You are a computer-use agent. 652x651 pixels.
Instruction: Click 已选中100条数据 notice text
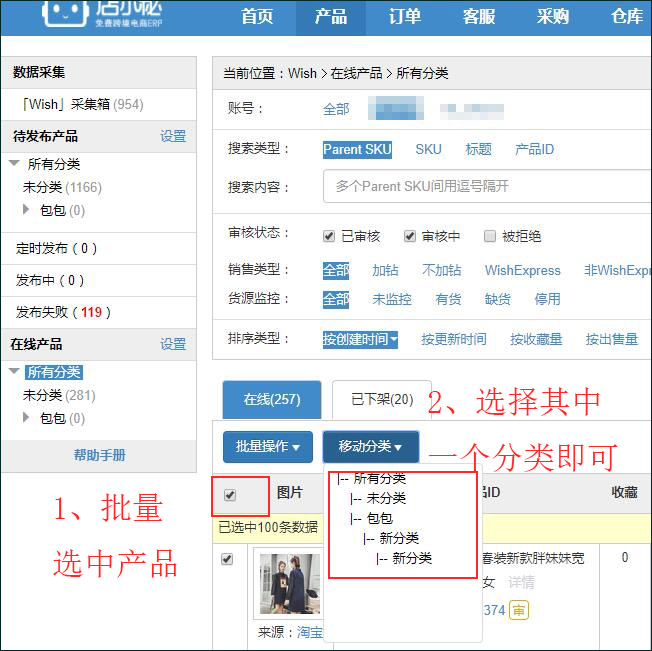[x=268, y=528]
